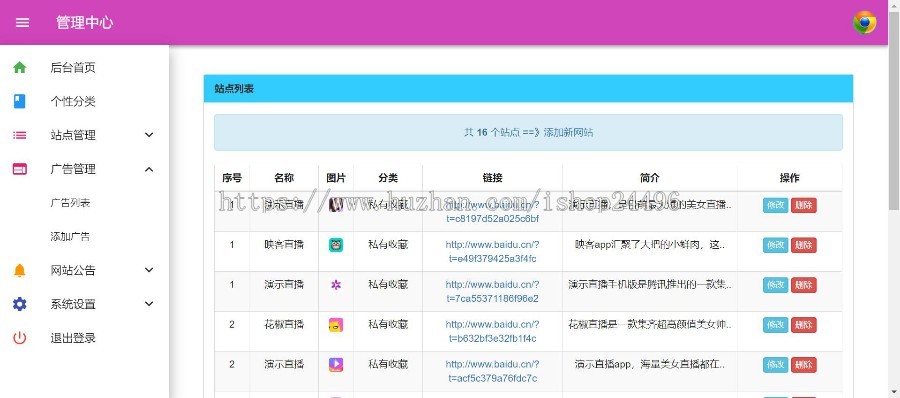
Task: Click the play-icon thumbnail for t=acf5c379a76fdc7c
Action: point(336,365)
